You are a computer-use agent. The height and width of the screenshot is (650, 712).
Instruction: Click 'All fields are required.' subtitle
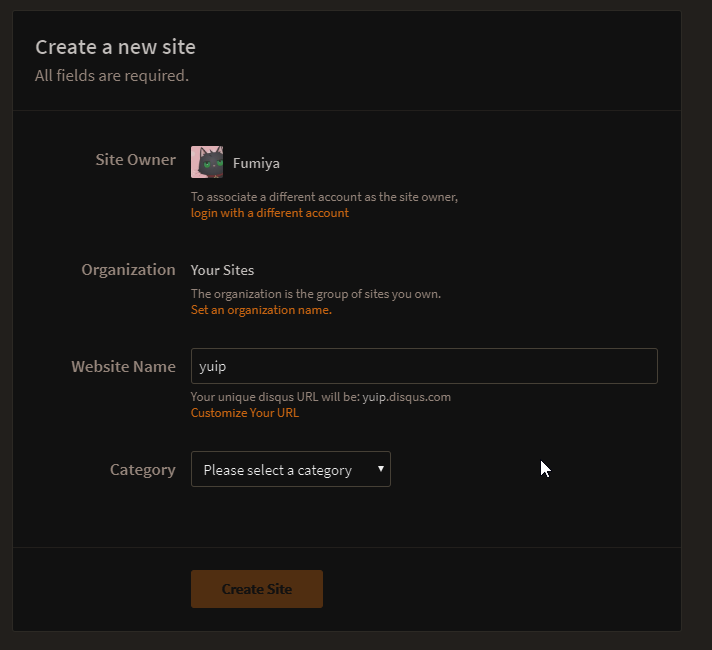111,76
